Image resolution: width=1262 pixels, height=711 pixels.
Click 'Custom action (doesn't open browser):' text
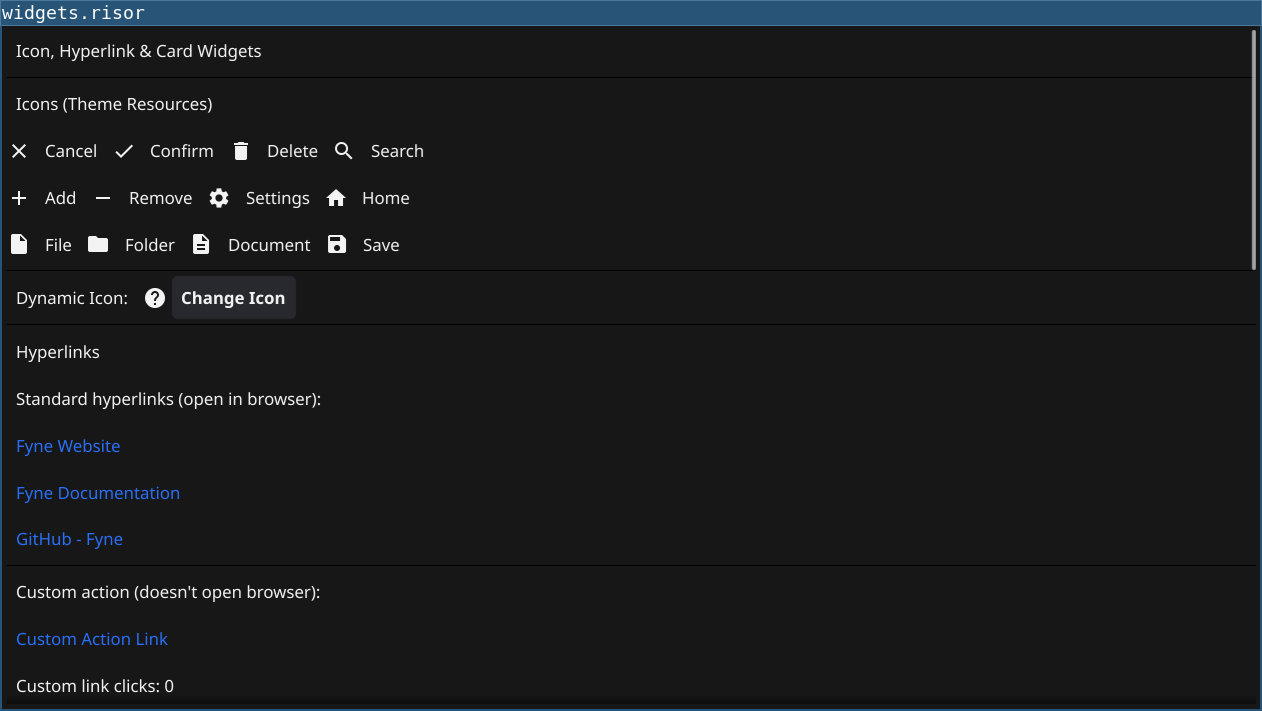click(x=168, y=592)
